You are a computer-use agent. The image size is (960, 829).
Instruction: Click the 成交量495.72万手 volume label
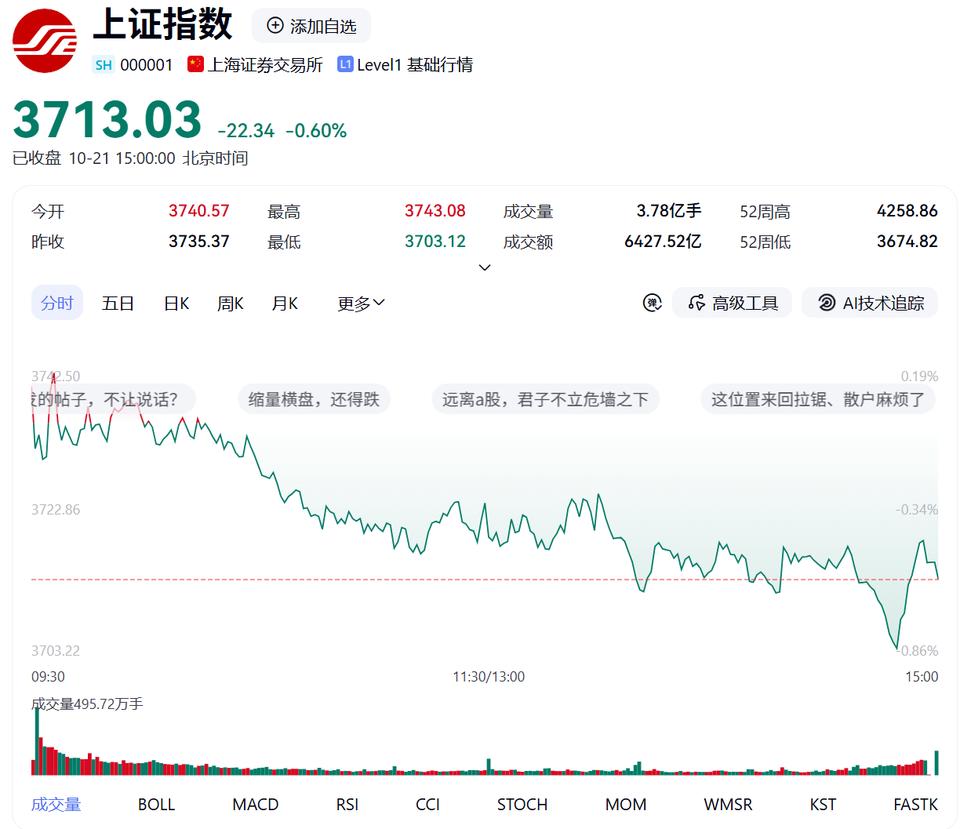(x=87, y=703)
